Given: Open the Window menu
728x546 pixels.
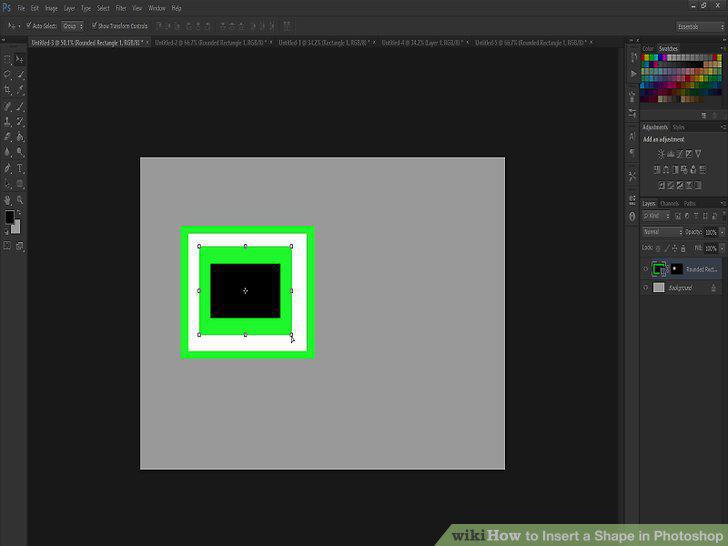Looking at the screenshot, I should click(x=157, y=8).
